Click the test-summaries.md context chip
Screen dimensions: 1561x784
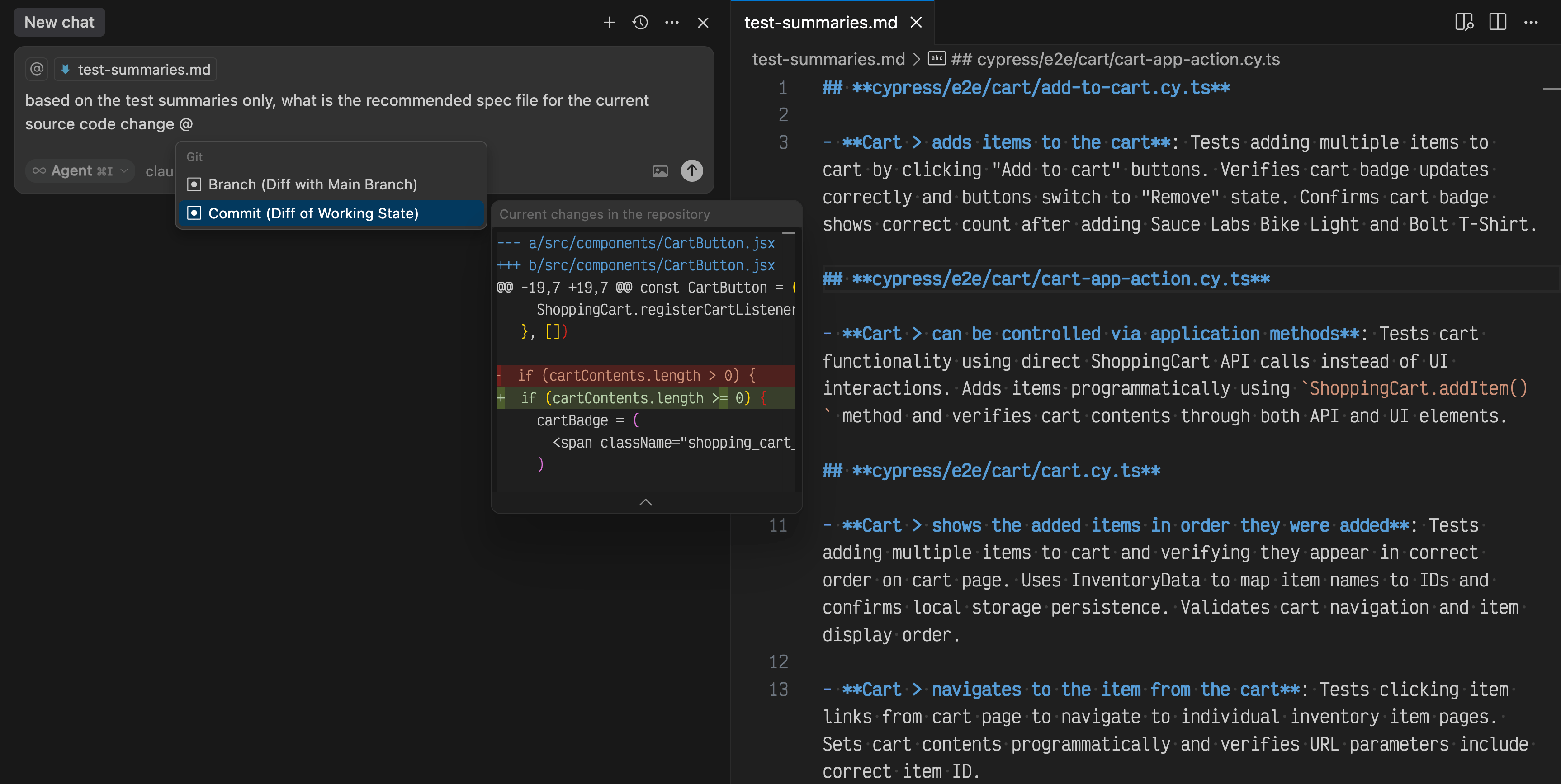[136, 69]
